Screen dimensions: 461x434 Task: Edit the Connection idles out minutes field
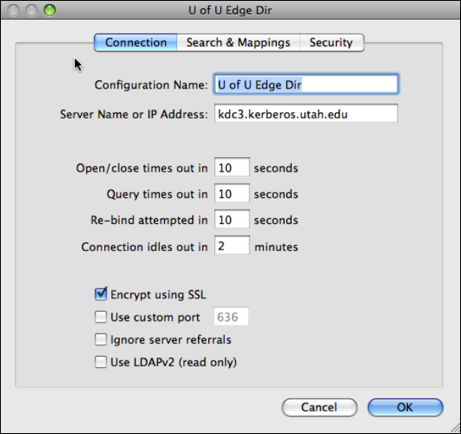[x=232, y=246]
